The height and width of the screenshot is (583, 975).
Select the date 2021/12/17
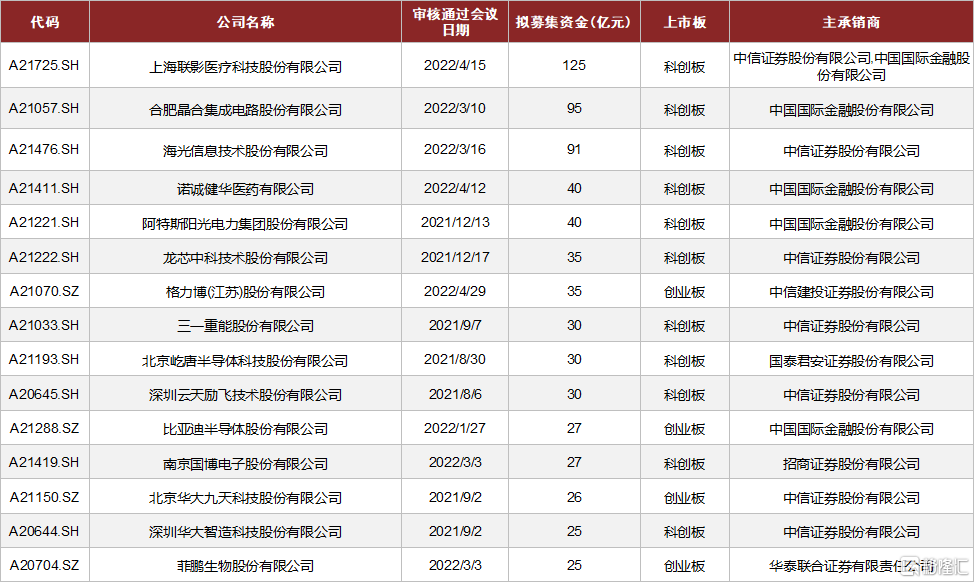pyautogui.click(x=455, y=257)
